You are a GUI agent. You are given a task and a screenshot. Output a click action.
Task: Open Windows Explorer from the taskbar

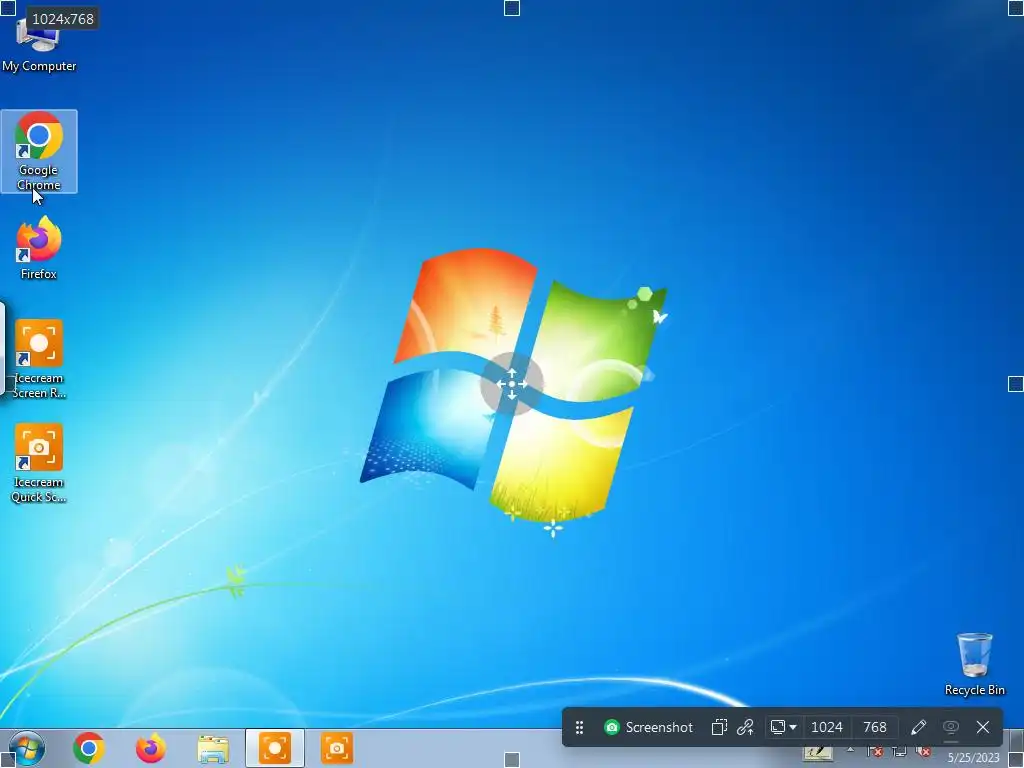point(213,749)
